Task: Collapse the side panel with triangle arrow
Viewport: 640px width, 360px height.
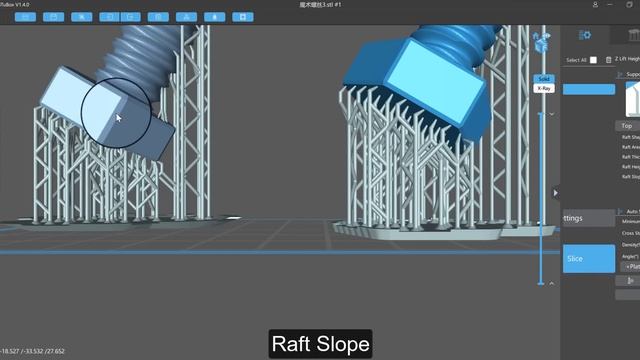Action: click(x=555, y=193)
